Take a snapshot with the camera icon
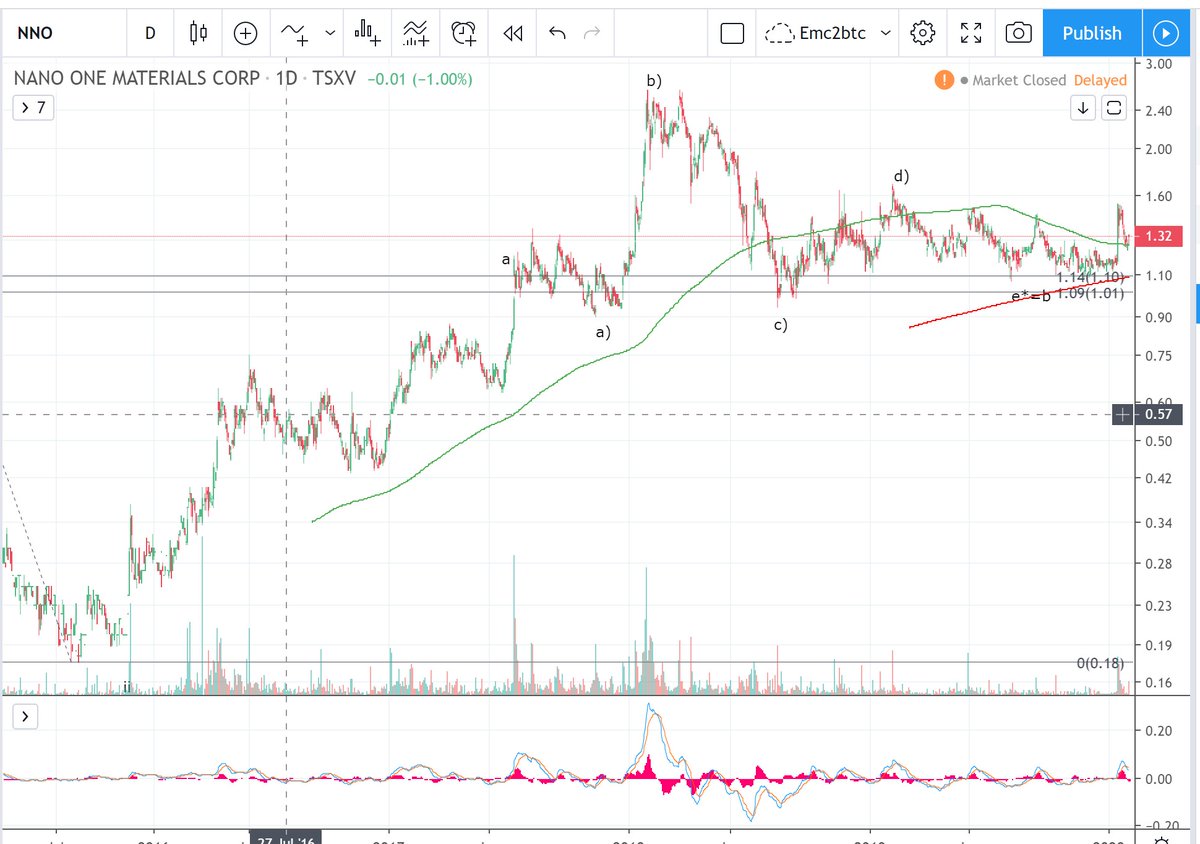The image size is (1200, 844). (1018, 33)
